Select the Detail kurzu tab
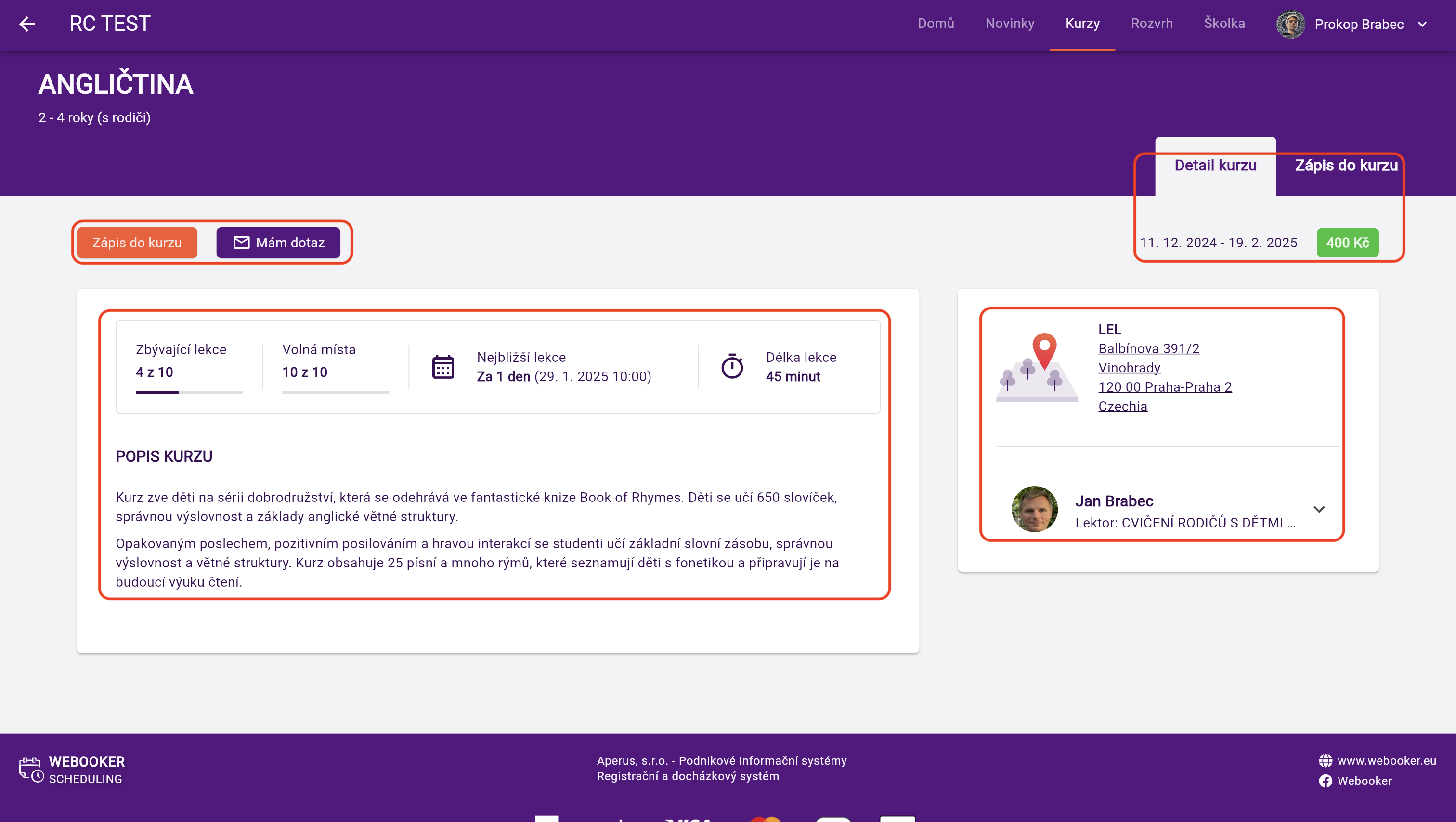The image size is (1456, 822). 1215,166
